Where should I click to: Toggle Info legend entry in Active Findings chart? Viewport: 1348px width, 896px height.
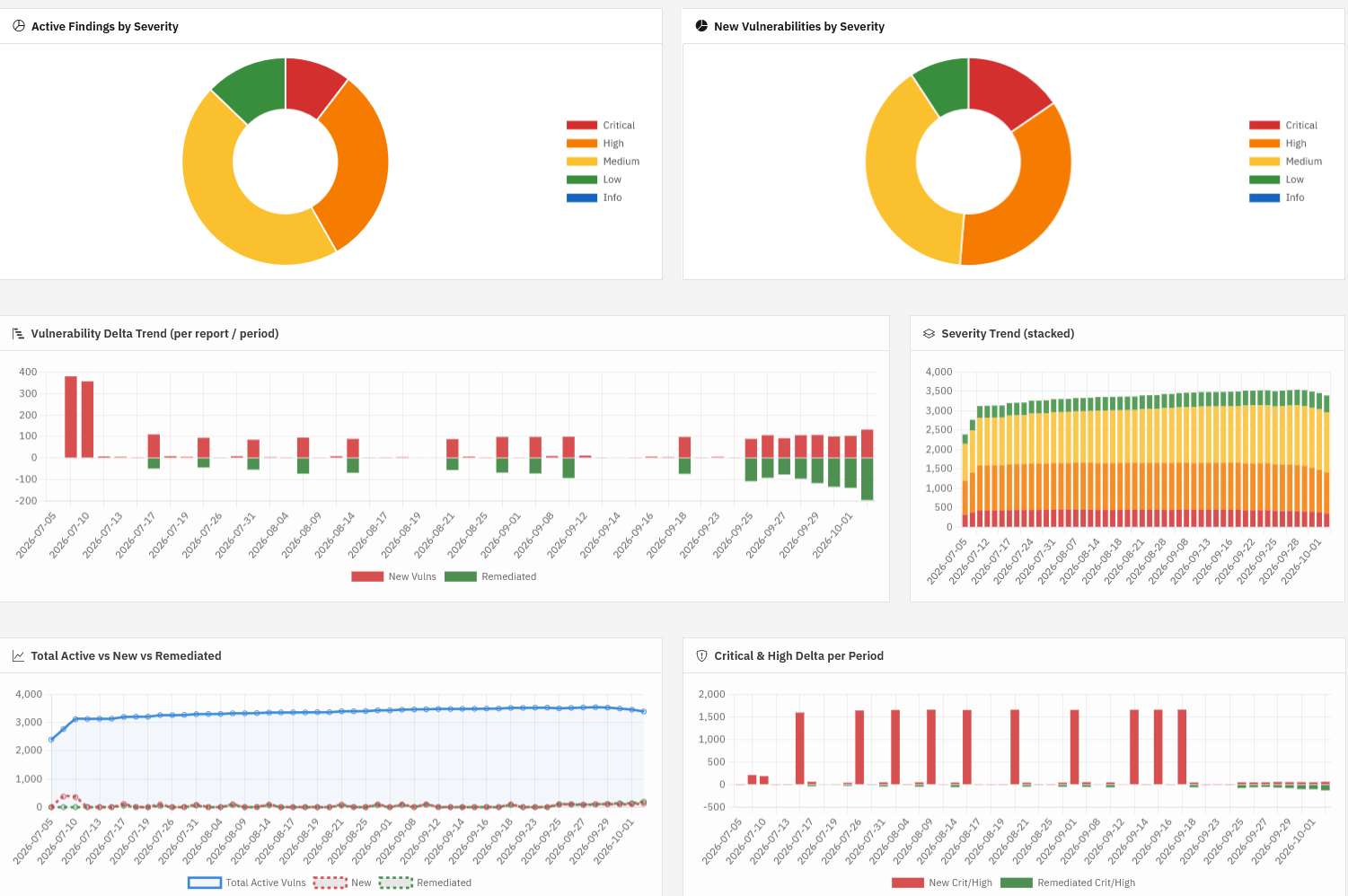pos(594,198)
